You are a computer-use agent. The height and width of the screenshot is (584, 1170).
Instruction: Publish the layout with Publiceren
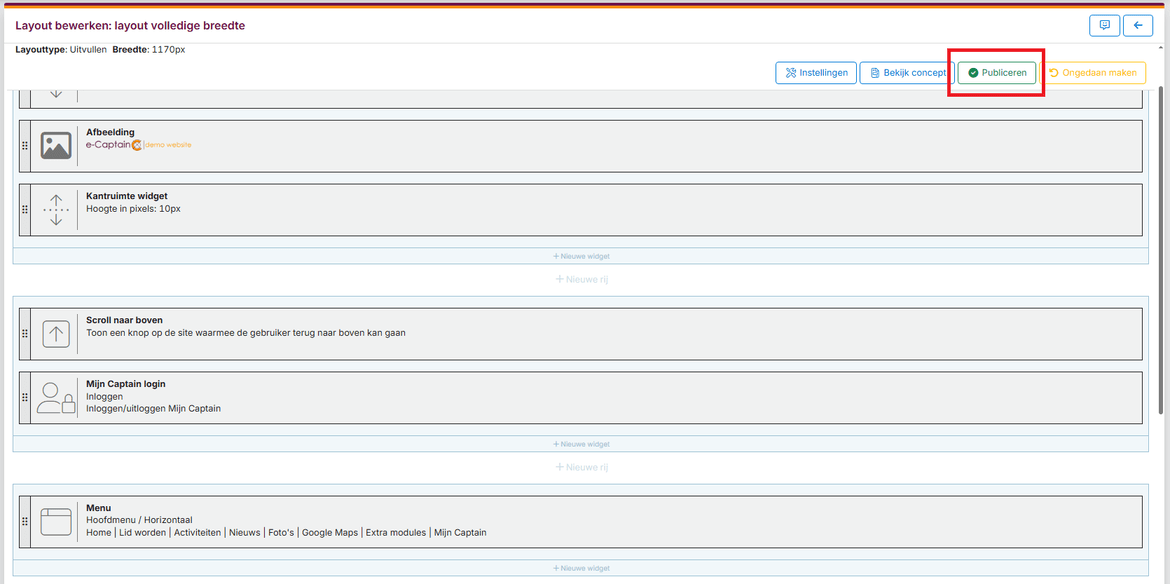point(996,73)
